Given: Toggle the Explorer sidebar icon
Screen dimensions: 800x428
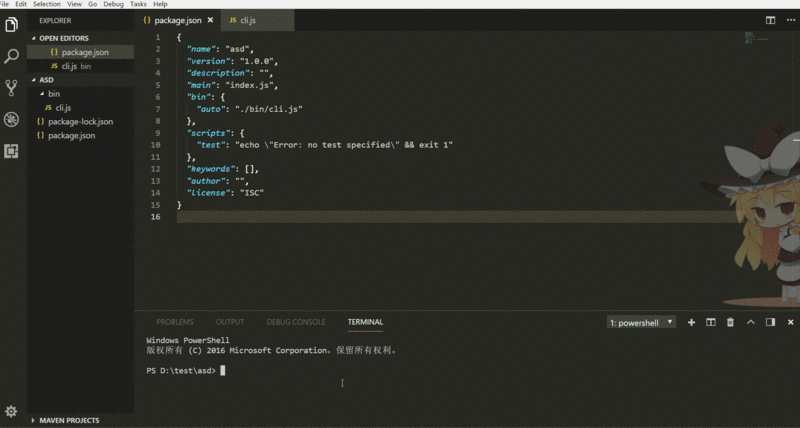Looking at the screenshot, I should pyautogui.click(x=12, y=23).
